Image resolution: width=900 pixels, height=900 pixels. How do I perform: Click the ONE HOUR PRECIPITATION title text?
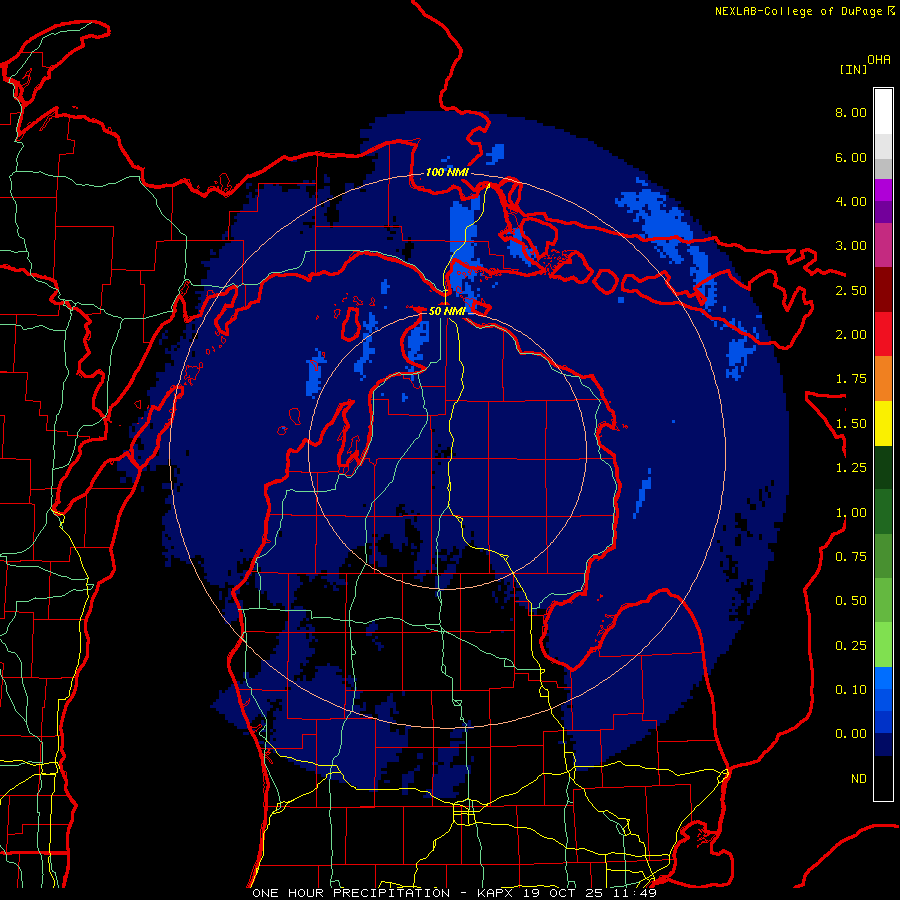click(x=351, y=893)
